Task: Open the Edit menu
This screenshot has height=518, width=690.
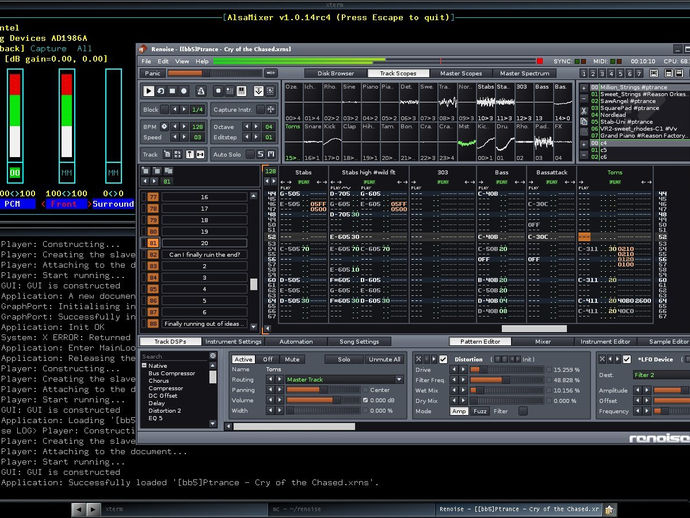Action: [163, 61]
